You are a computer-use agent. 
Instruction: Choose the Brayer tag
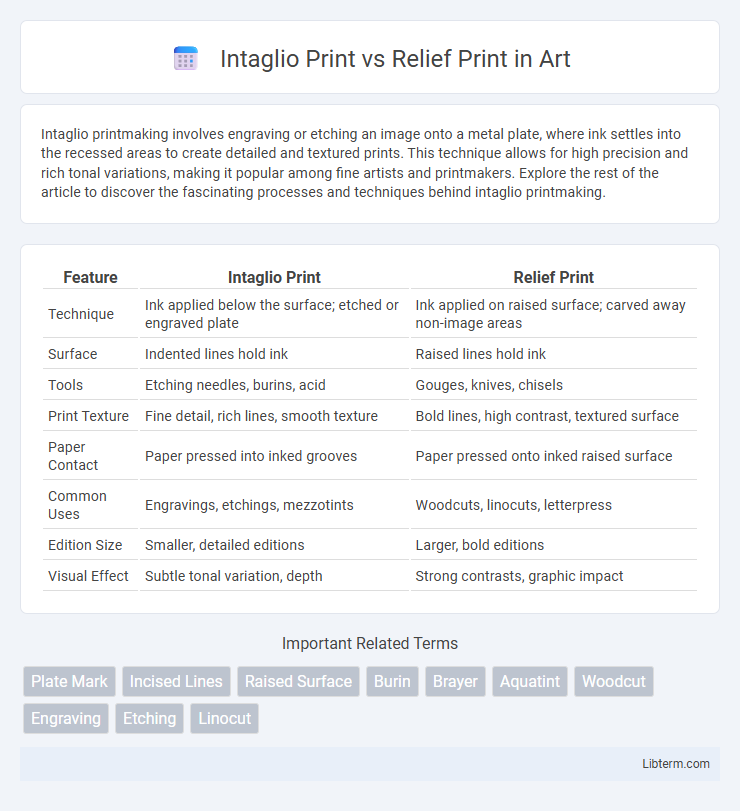(455, 681)
